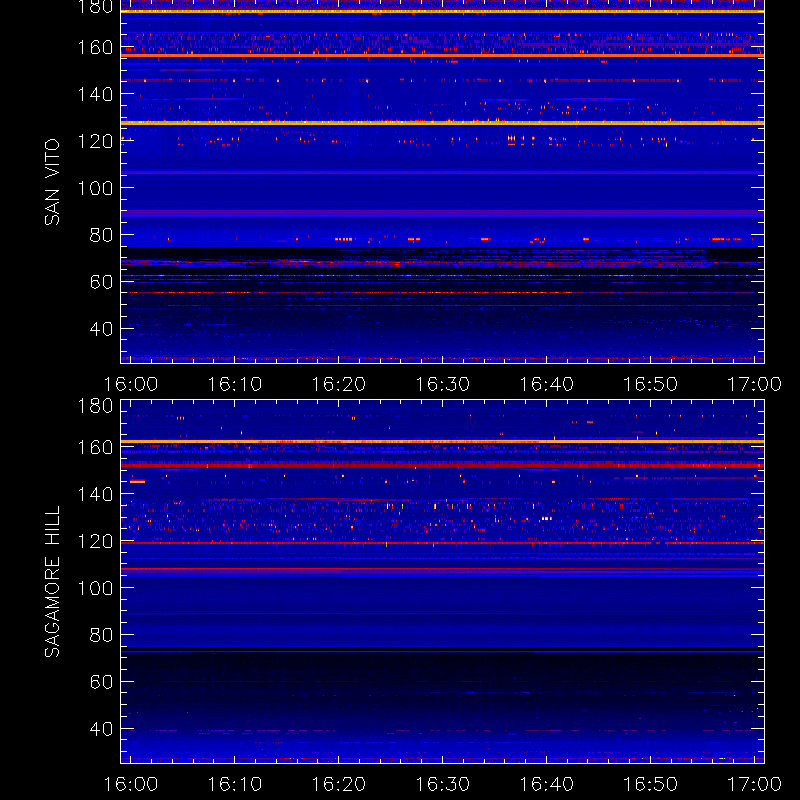Click San Vito plot's 16:30 time label
This screenshot has width=800, height=800.
click(442, 384)
